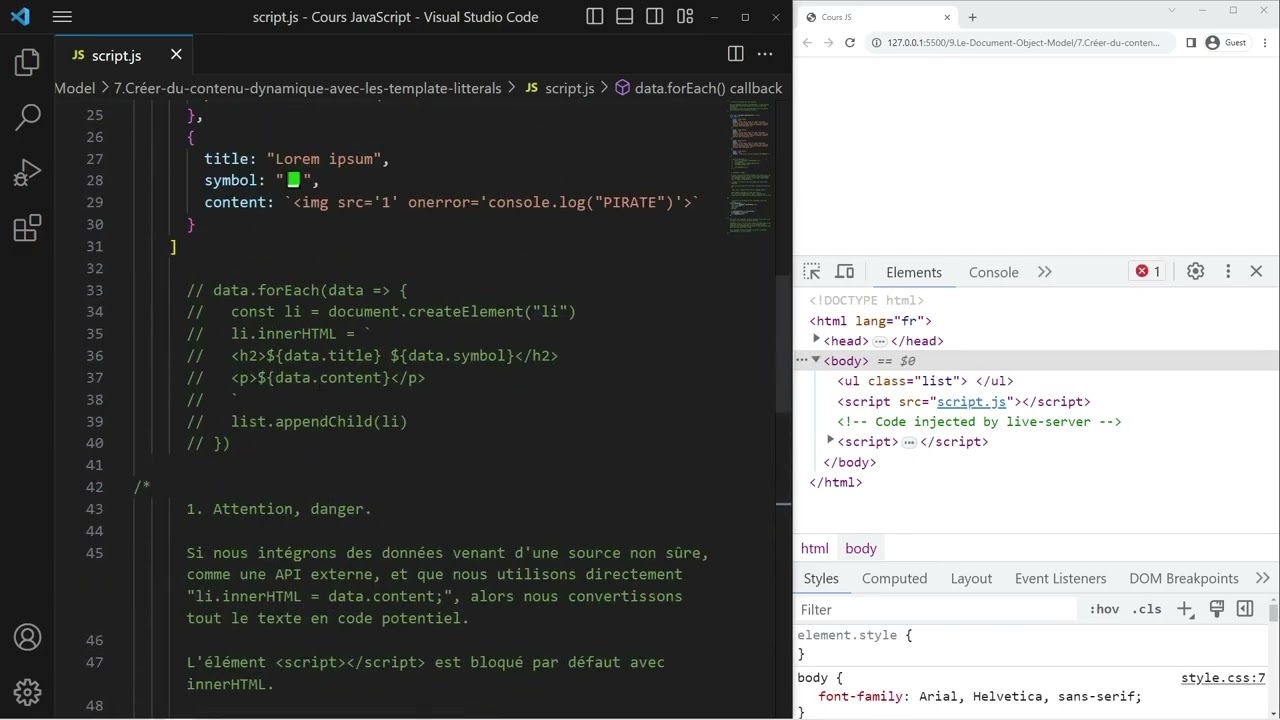Add a new style rule
1280x720 pixels.
pos(1185,609)
